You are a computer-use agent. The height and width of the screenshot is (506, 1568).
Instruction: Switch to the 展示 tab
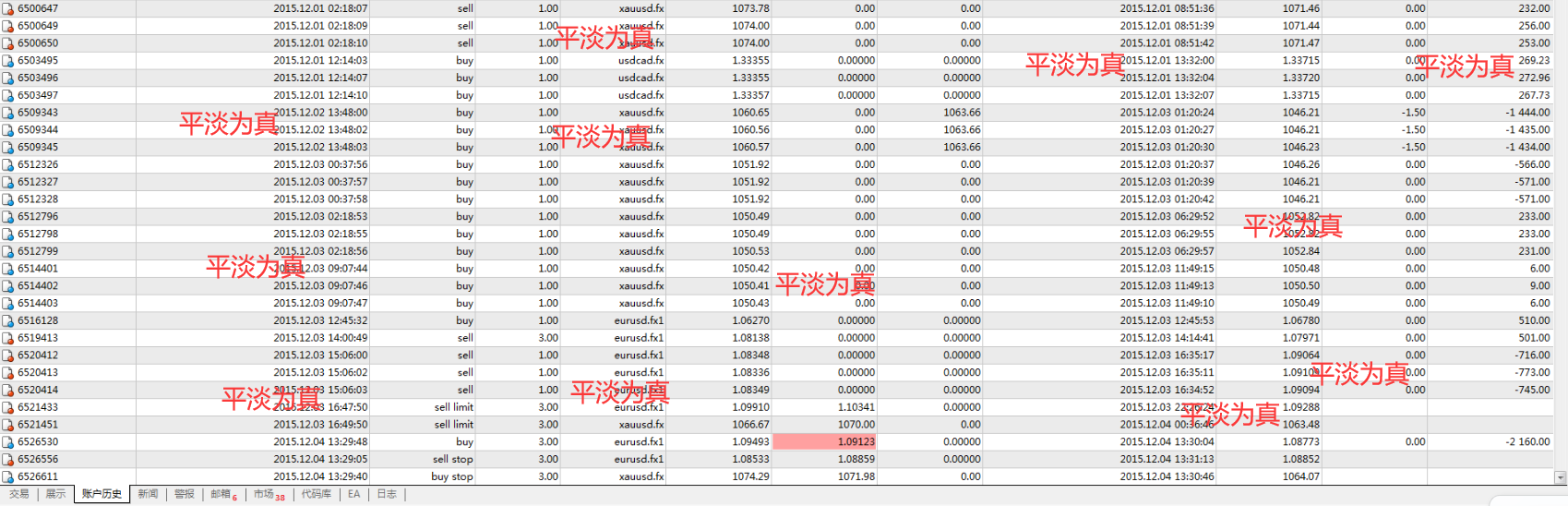click(56, 495)
